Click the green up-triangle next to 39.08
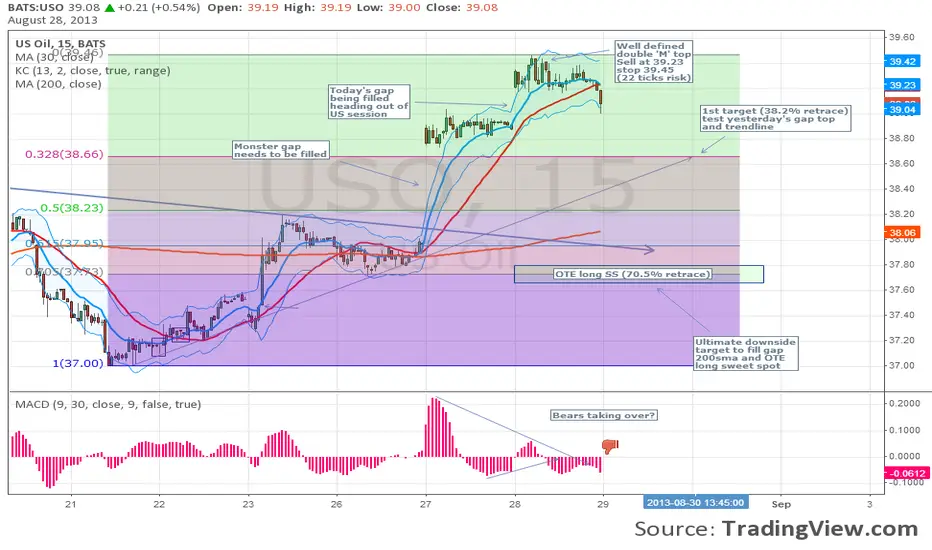 pos(109,8)
